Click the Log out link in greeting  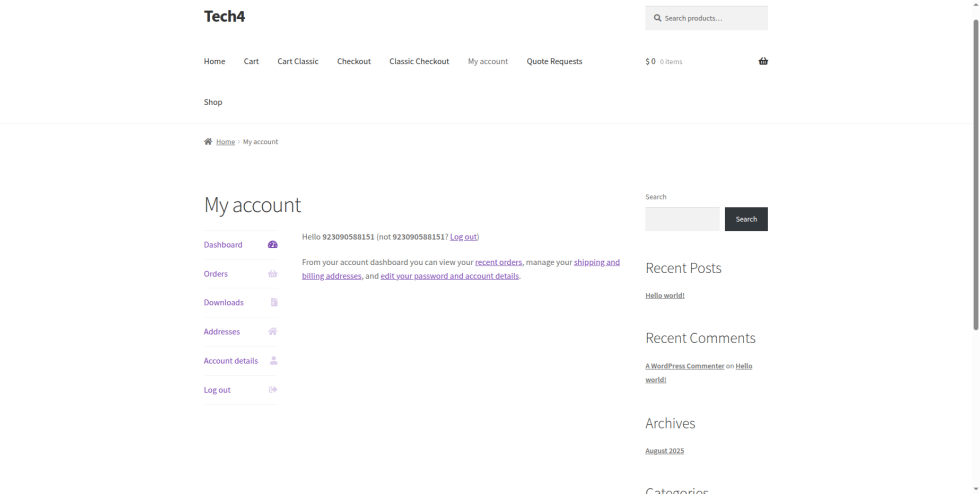pyautogui.click(x=463, y=237)
